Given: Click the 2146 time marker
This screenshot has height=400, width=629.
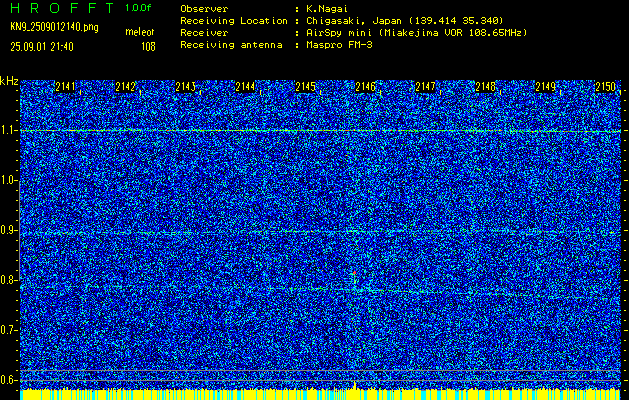Looking at the screenshot, I should [x=365, y=87].
